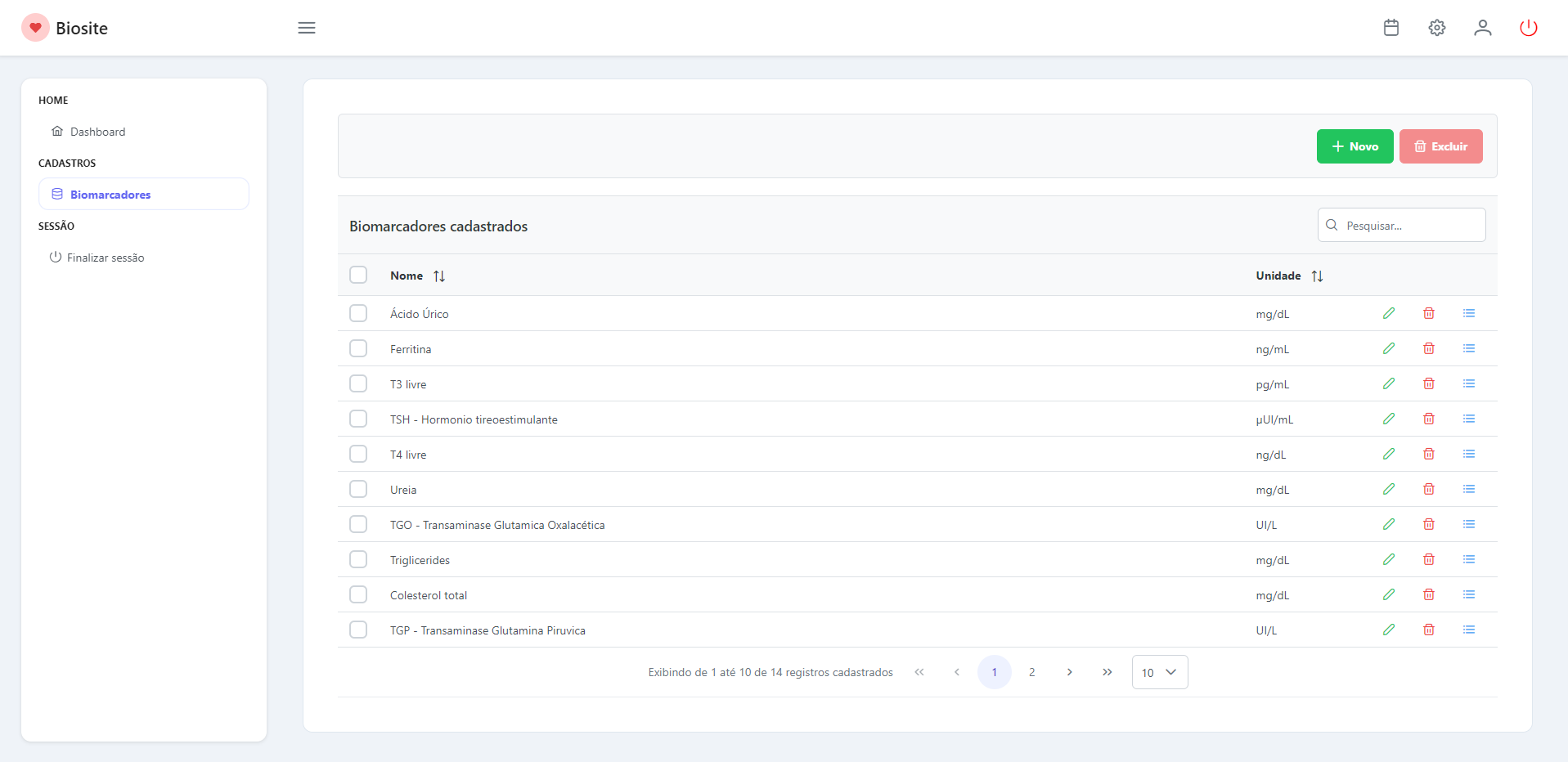Open the hamburger menu next to Biosite
Viewport: 1568px width, 762px height.
[307, 27]
